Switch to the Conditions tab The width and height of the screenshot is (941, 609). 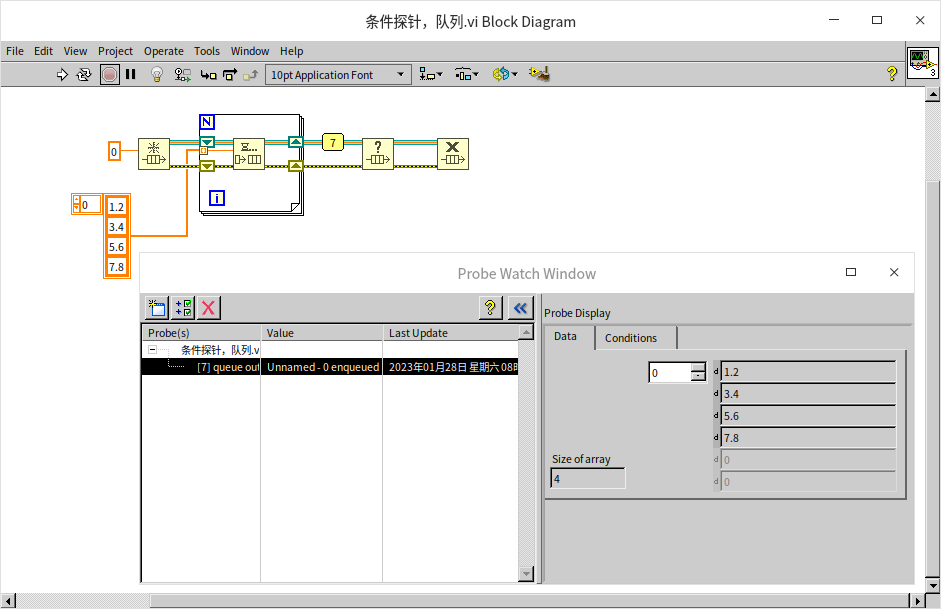tap(631, 338)
